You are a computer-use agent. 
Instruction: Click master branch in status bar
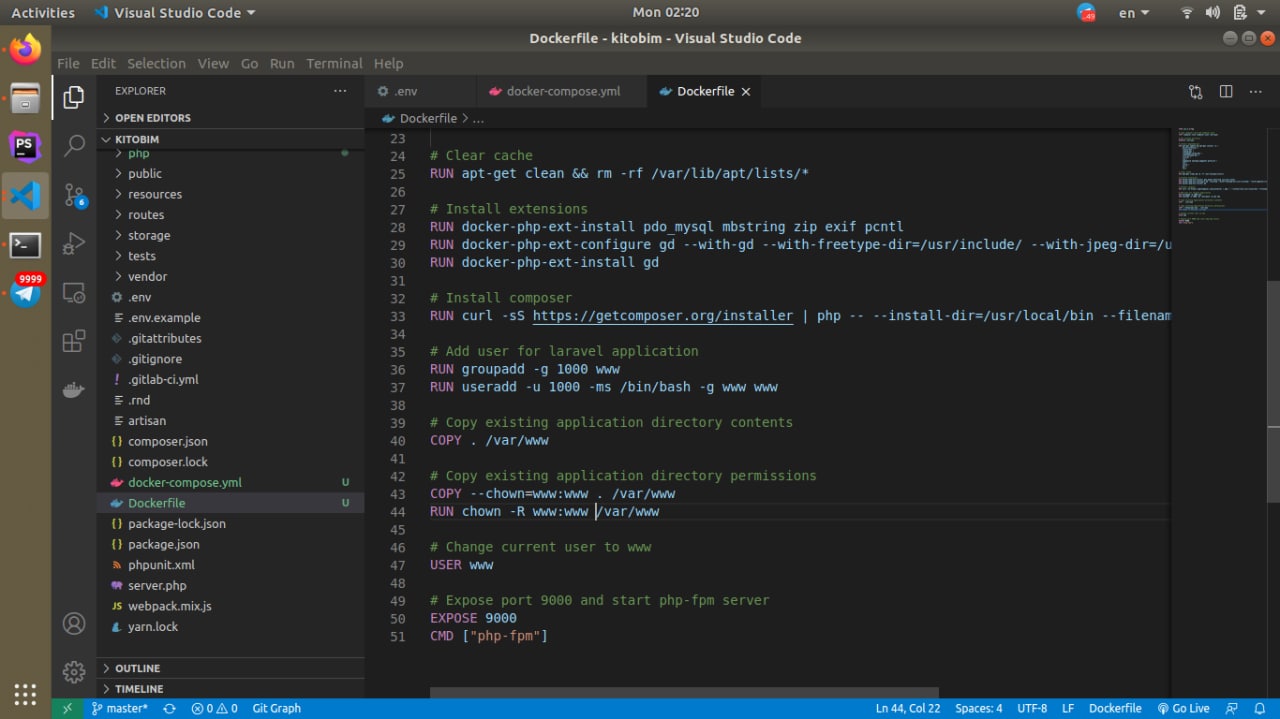pos(119,708)
